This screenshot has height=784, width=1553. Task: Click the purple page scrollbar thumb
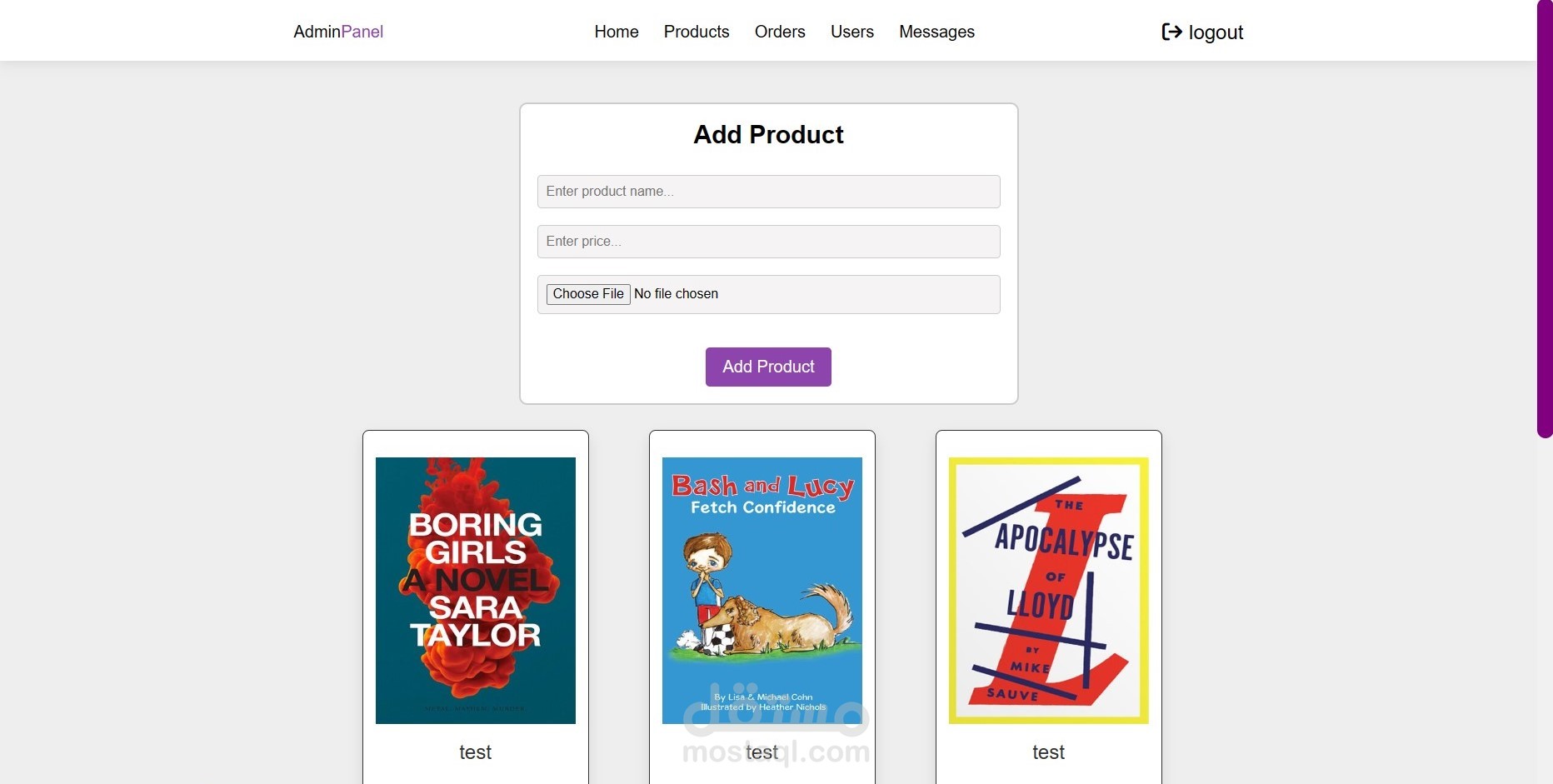click(1545, 217)
